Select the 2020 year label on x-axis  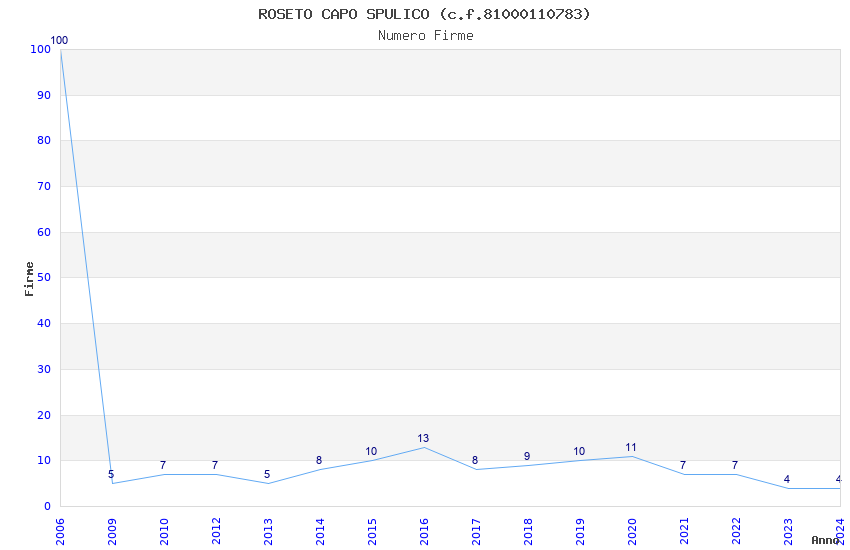click(632, 532)
